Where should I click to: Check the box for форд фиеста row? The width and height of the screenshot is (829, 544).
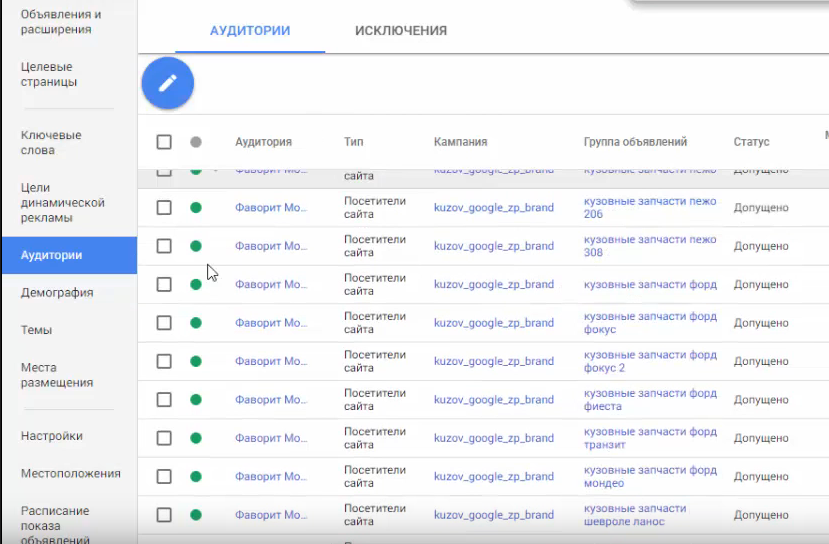164,400
